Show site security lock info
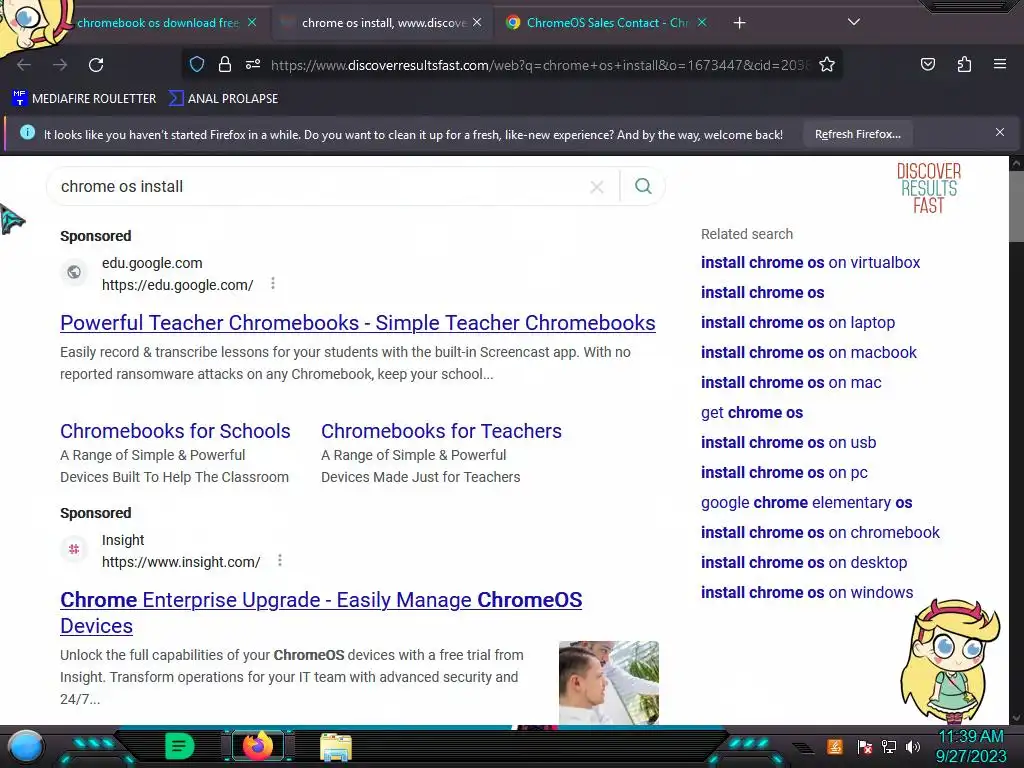 point(225,64)
